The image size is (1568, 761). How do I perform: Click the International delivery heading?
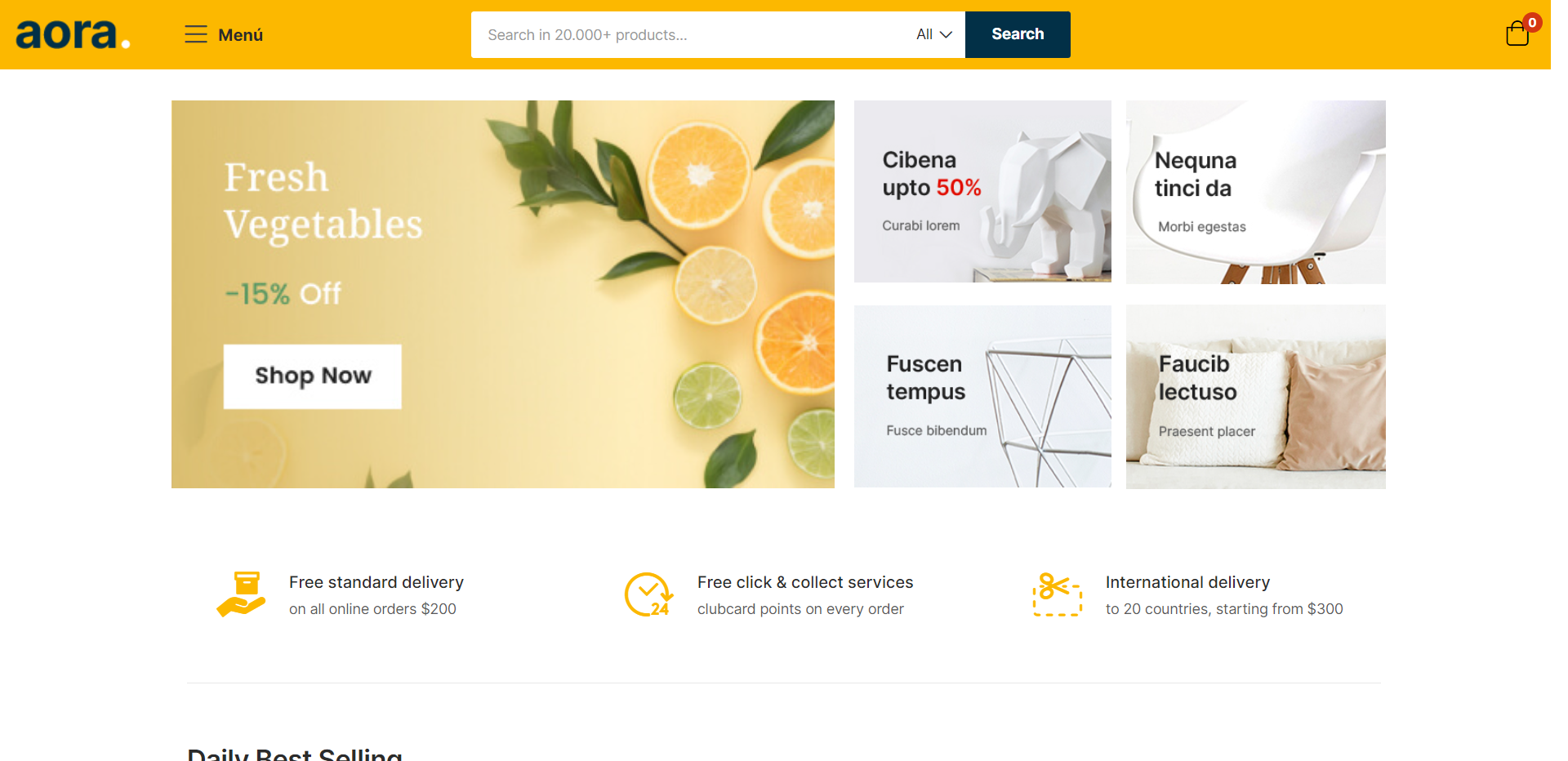pos(1187,582)
